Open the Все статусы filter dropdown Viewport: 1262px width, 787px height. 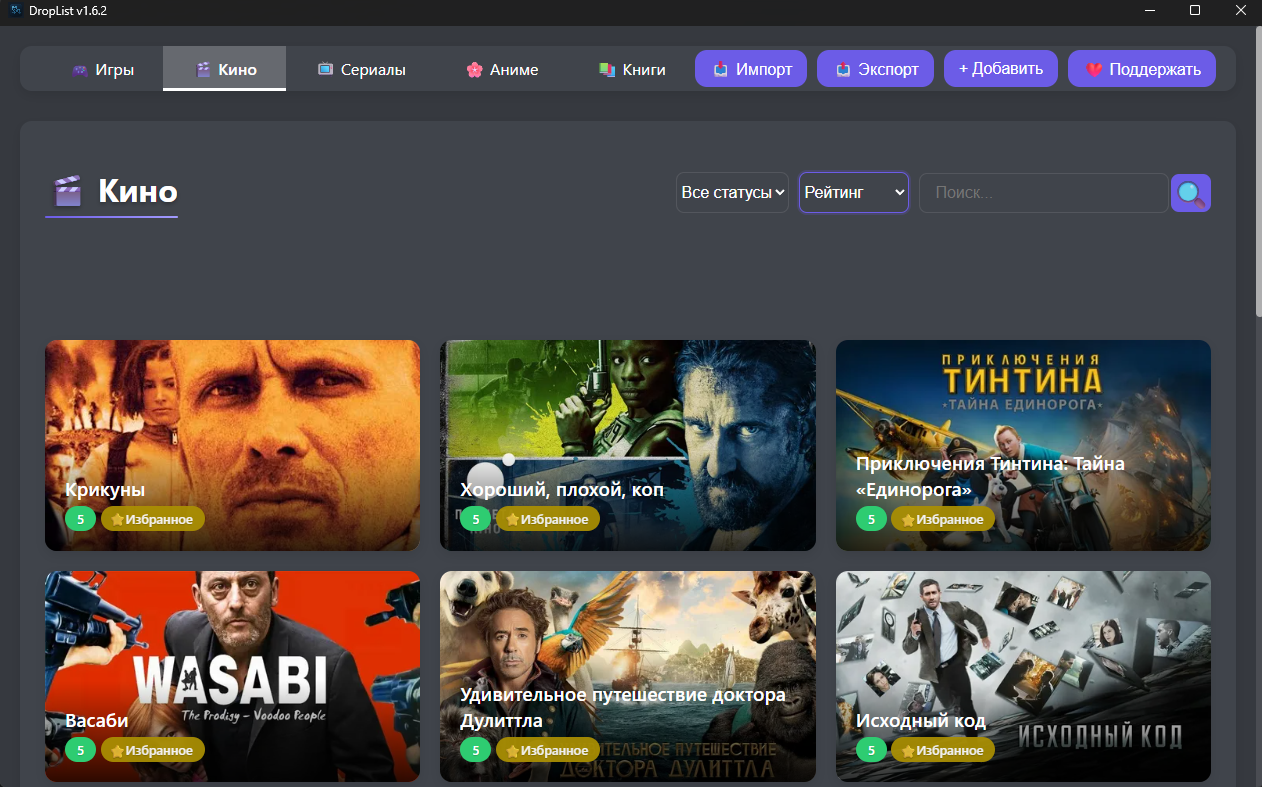point(733,193)
